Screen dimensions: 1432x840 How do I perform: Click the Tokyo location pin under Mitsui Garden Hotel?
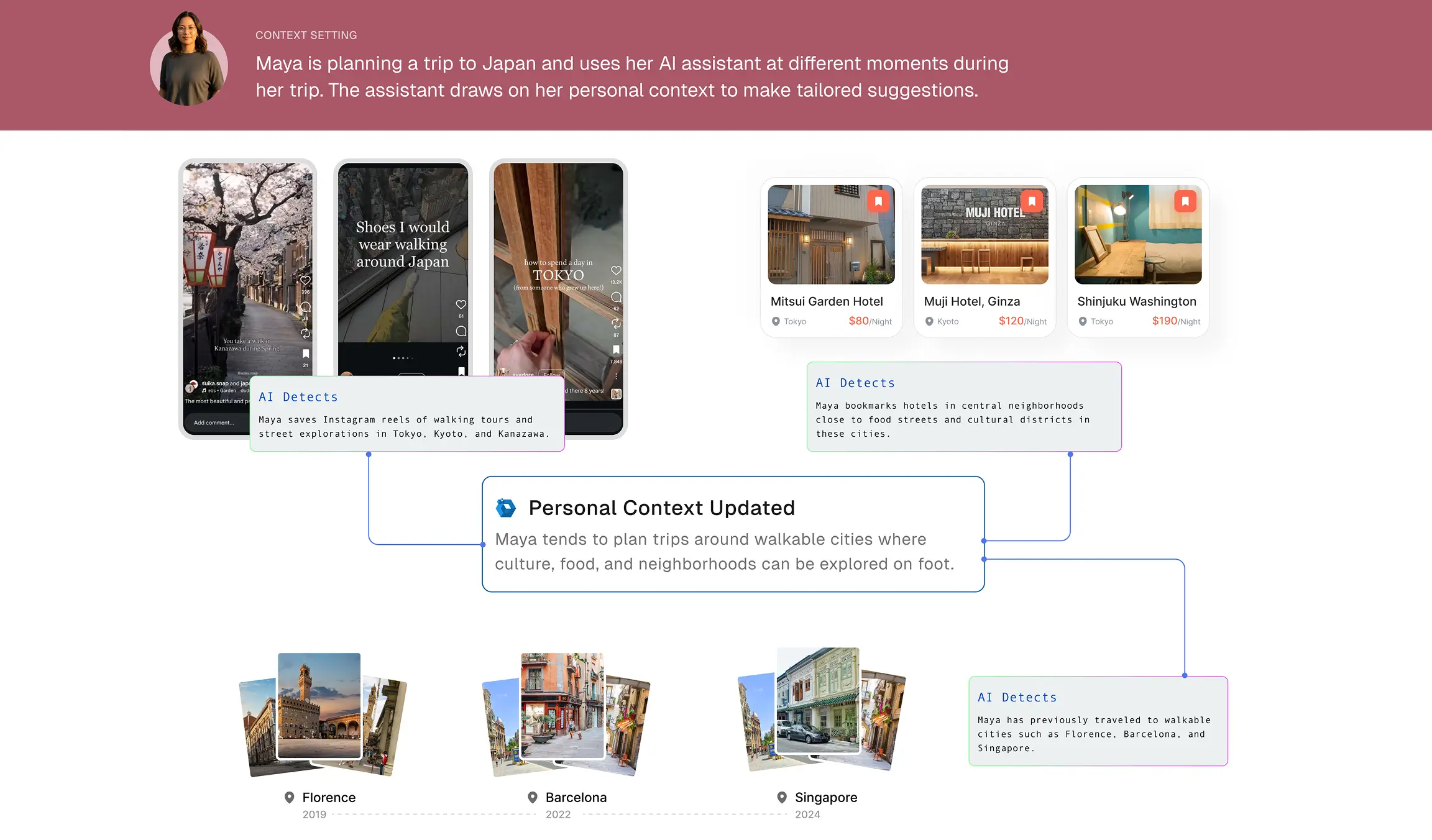pos(776,321)
